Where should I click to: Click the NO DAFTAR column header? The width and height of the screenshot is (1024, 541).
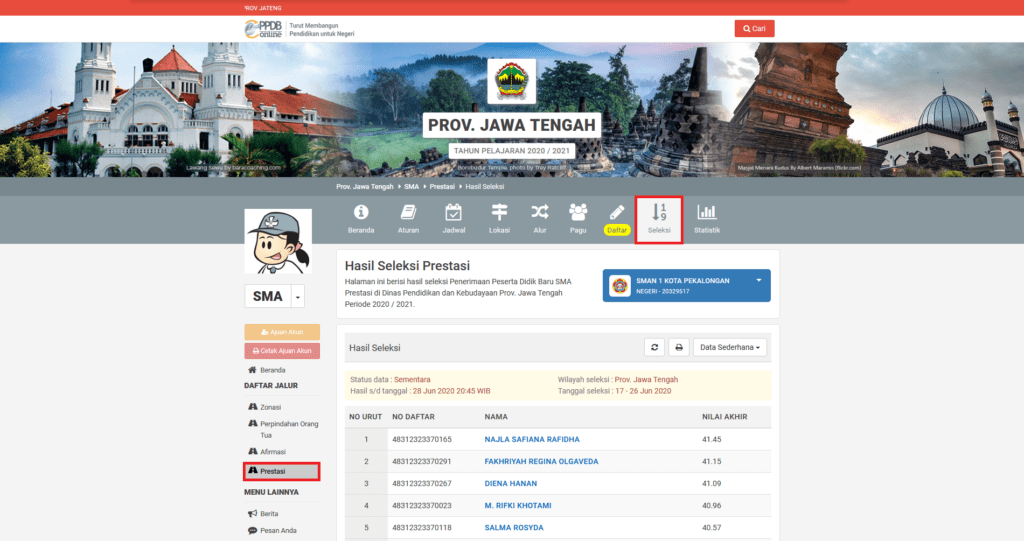(x=413, y=417)
